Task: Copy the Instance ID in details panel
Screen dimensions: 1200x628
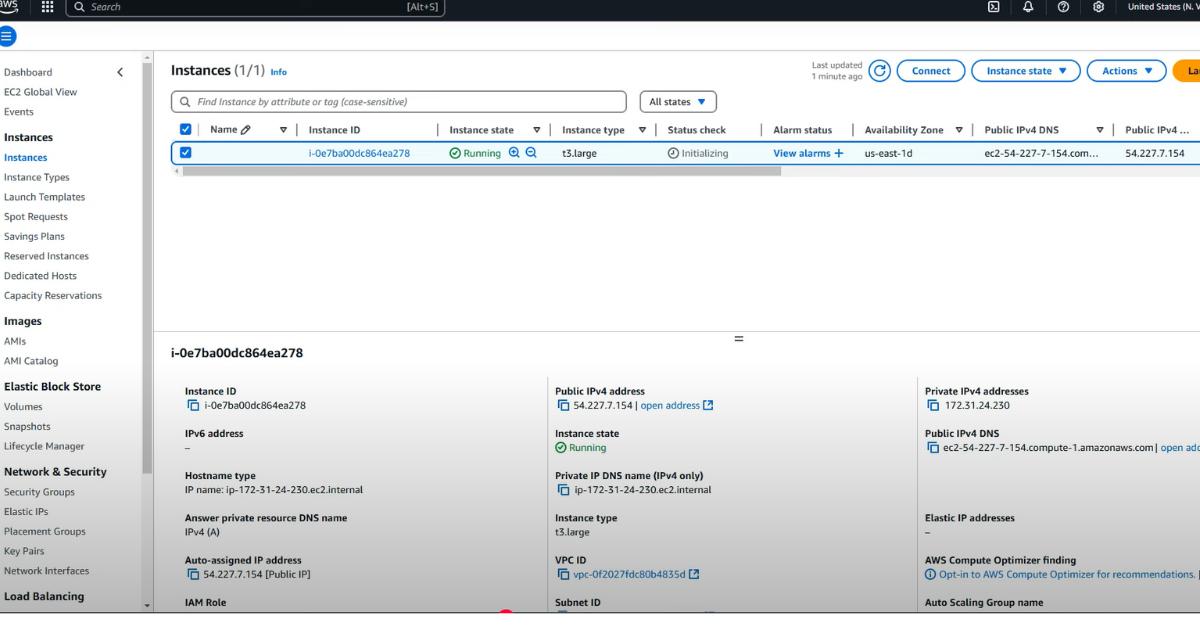Action: (x=193, y=405)
